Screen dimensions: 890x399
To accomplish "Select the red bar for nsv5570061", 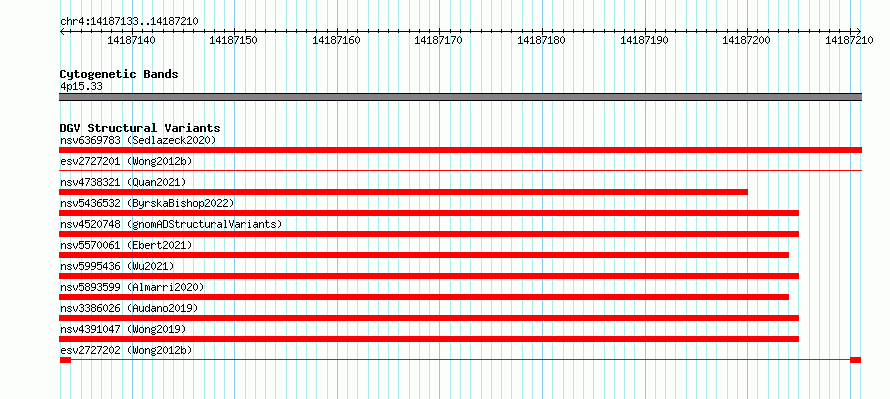I will point(424,255).
